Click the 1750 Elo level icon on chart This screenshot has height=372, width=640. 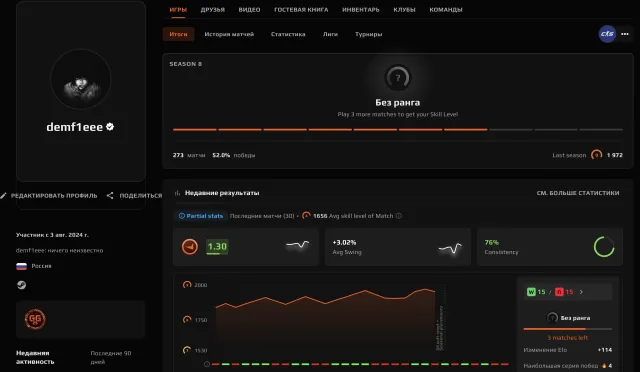[187, 319]
